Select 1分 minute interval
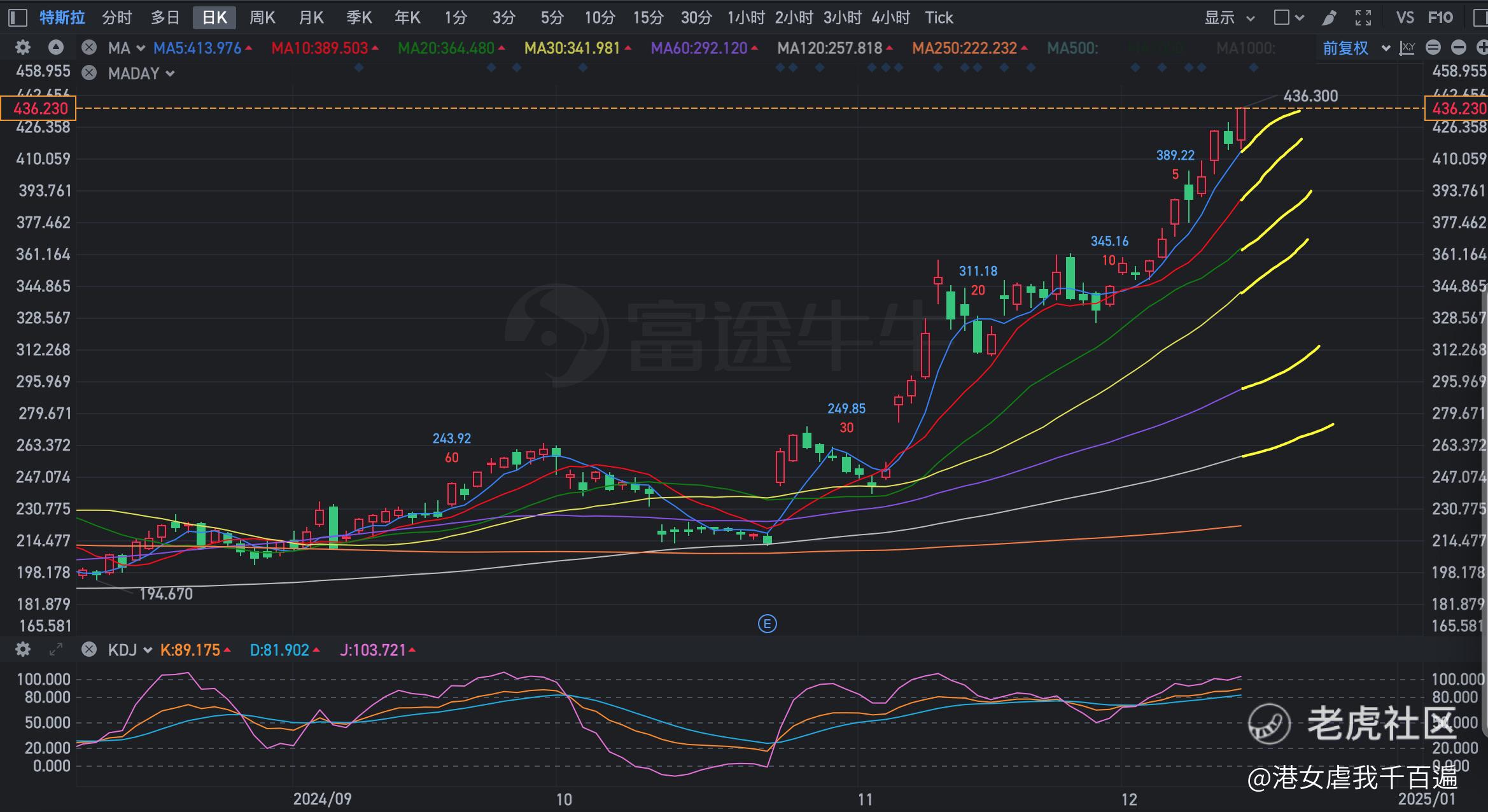This screenshot has height=812, width=1488. 456,18
